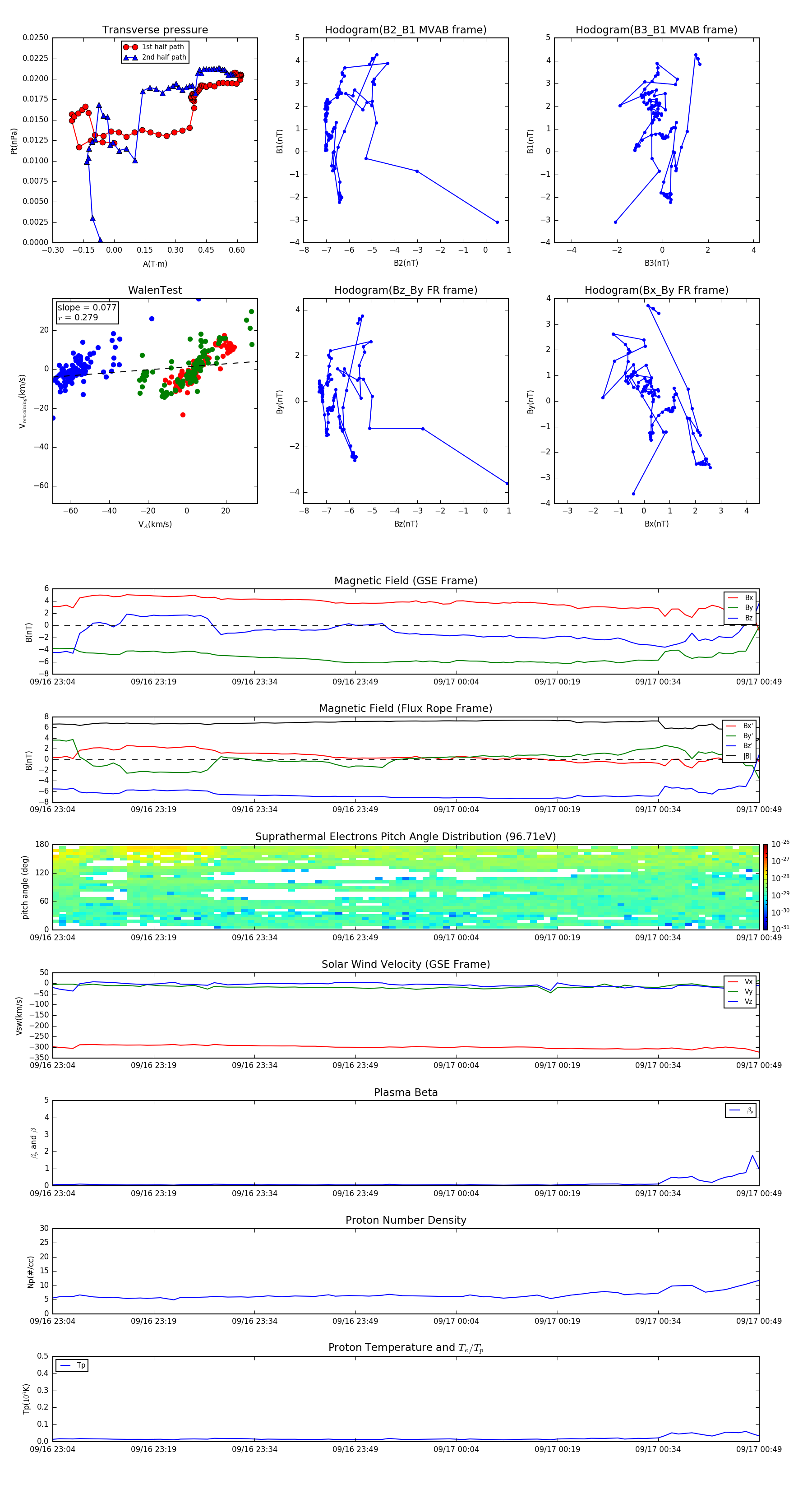Click the "Hodogram(B3_B1 MVAB frame)" title
Screen dimensions: 812x1489
click(656, 30)
